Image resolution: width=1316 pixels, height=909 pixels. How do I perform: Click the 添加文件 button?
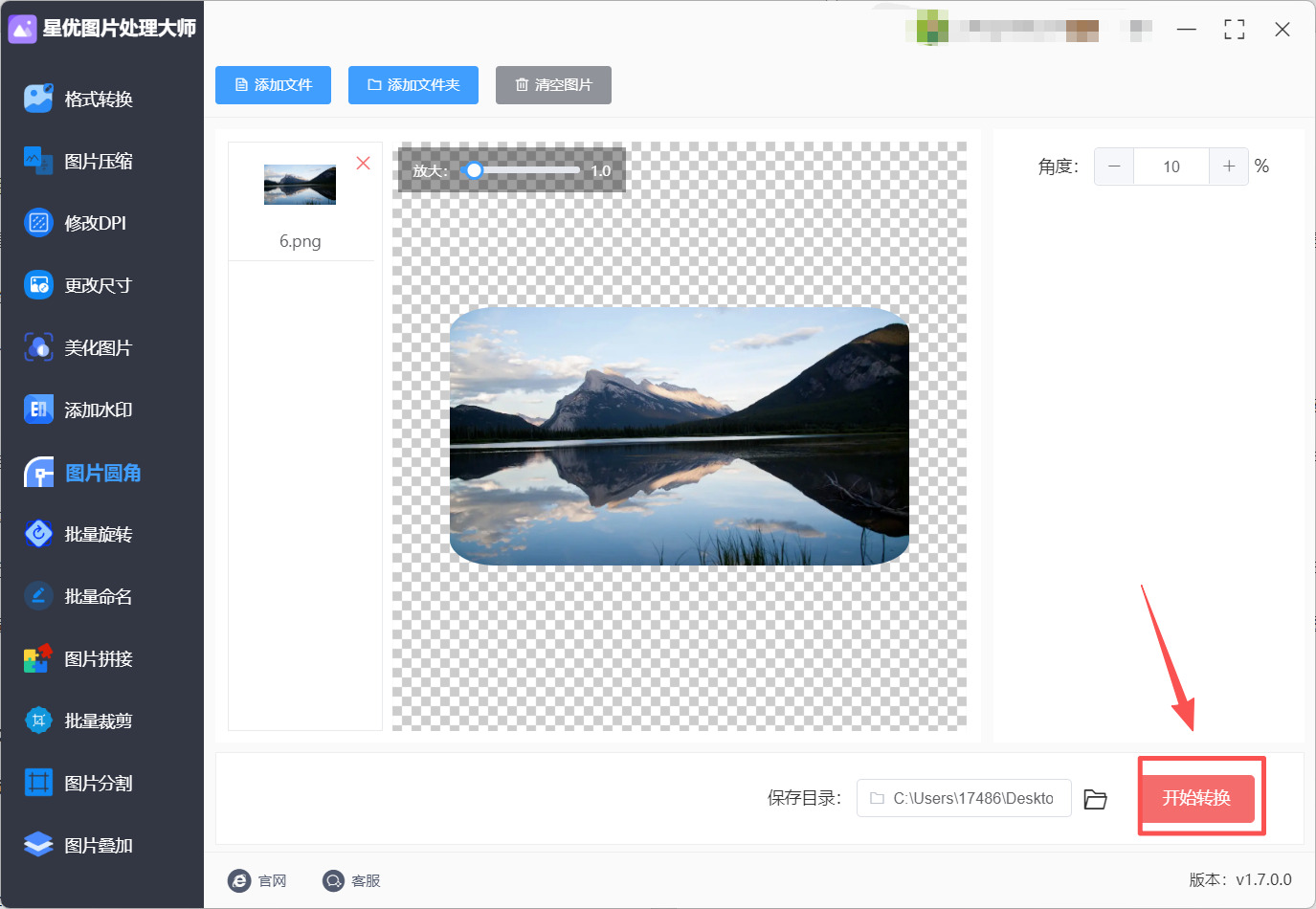273,85
